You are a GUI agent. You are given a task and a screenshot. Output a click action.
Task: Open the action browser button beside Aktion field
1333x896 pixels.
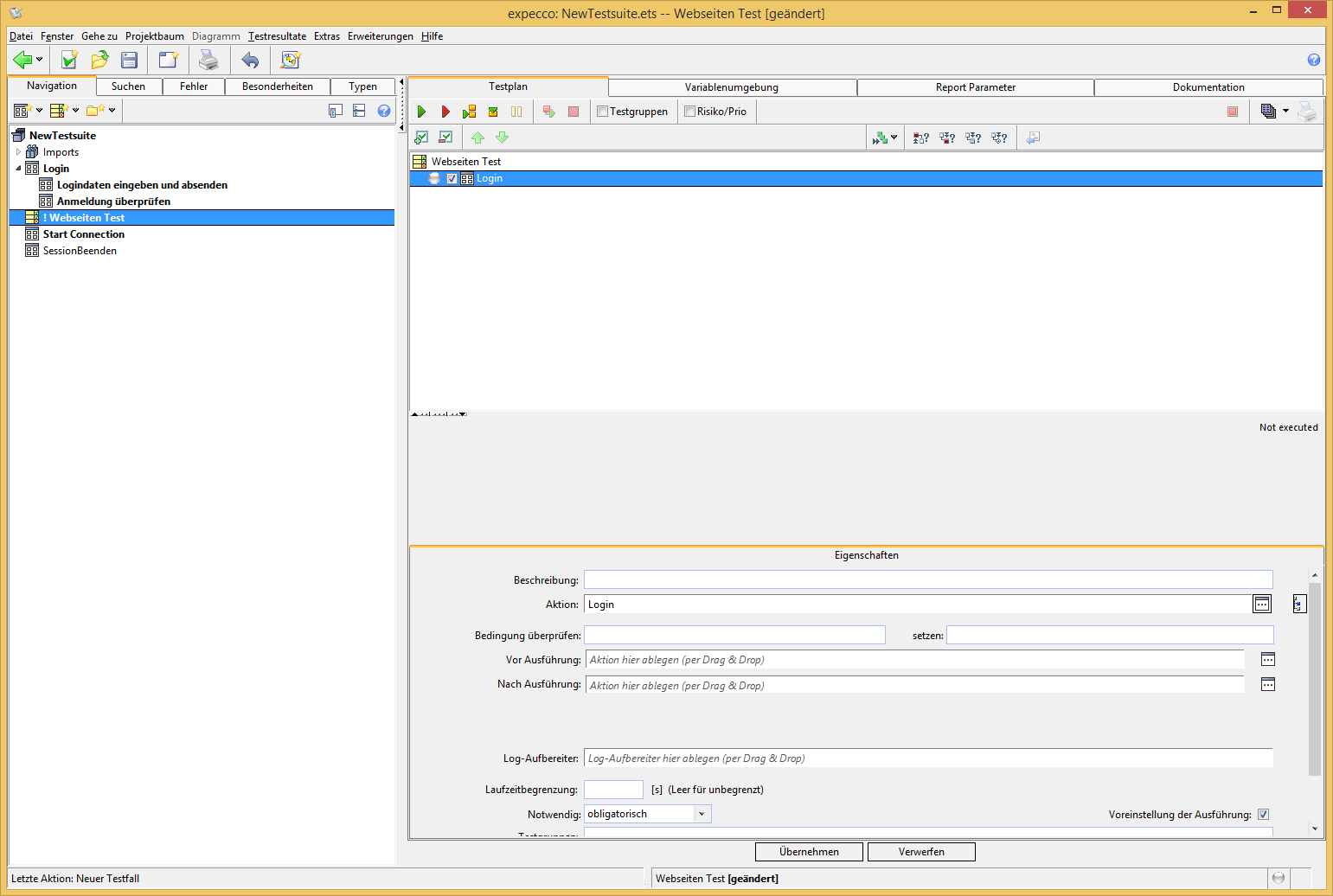tap(1262, 604)
